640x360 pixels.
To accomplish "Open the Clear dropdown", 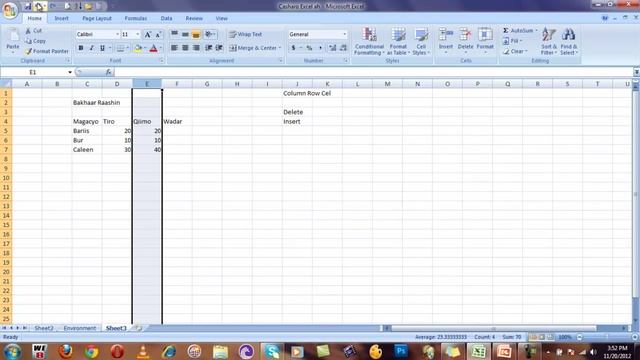I will point(516,51).
